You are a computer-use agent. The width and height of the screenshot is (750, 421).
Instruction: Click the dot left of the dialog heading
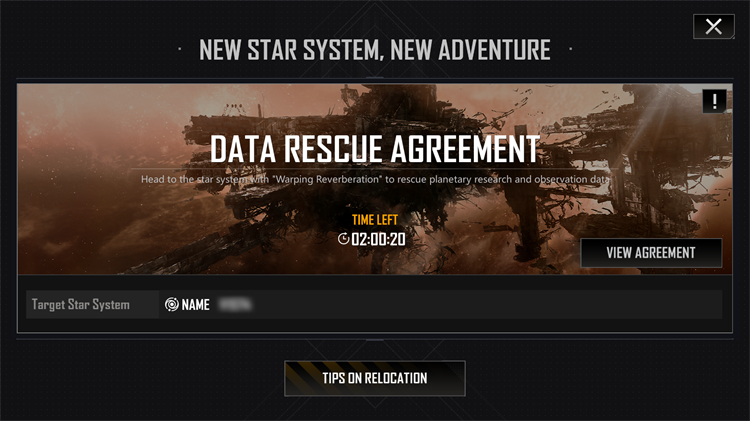coord(179,49)
